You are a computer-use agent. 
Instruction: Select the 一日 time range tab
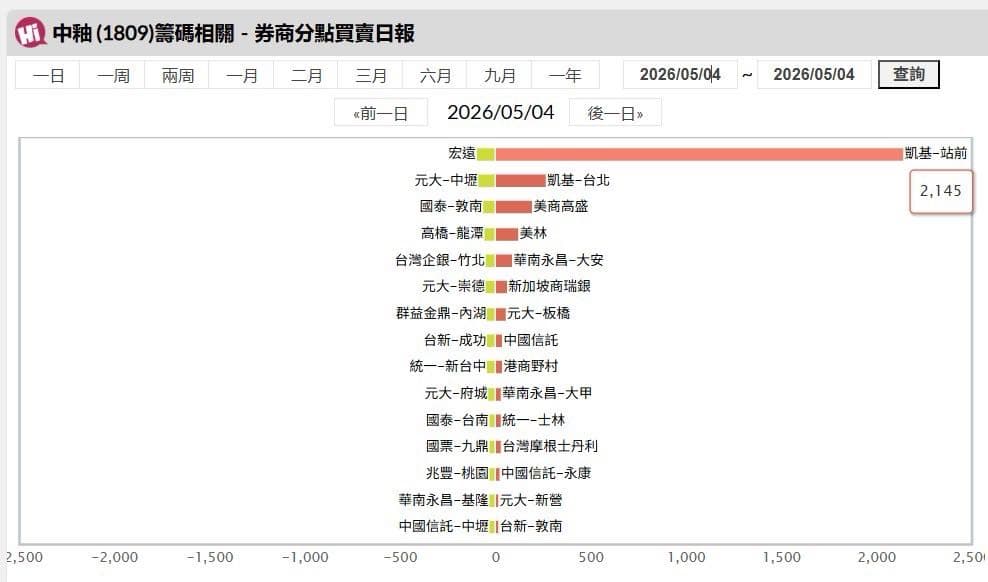[x=48, y=76]
